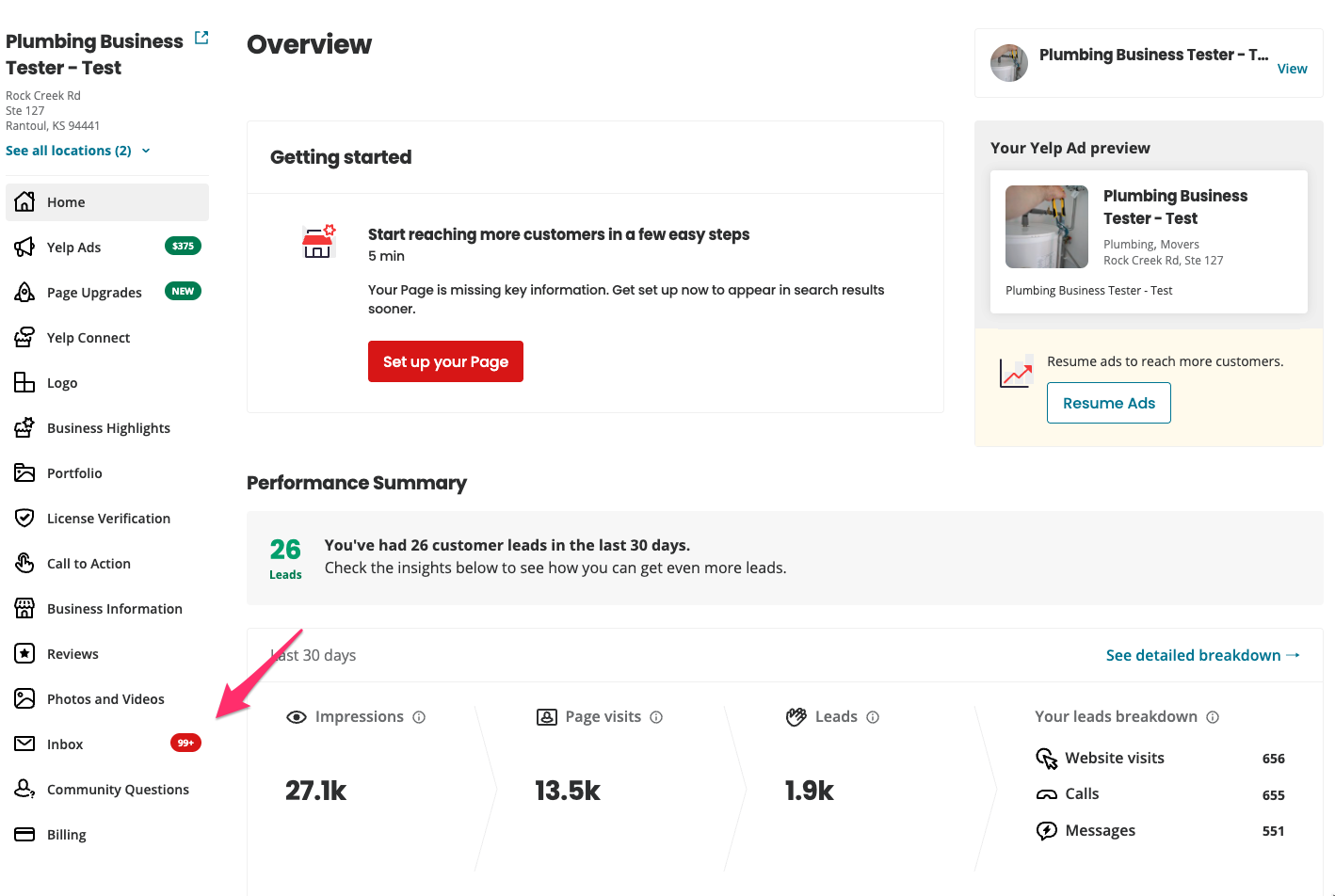Viewport: 1335px width, 896px height.
Task: Click the NEW badge on Page Upgrades
Action: click(x=183, y=292)
